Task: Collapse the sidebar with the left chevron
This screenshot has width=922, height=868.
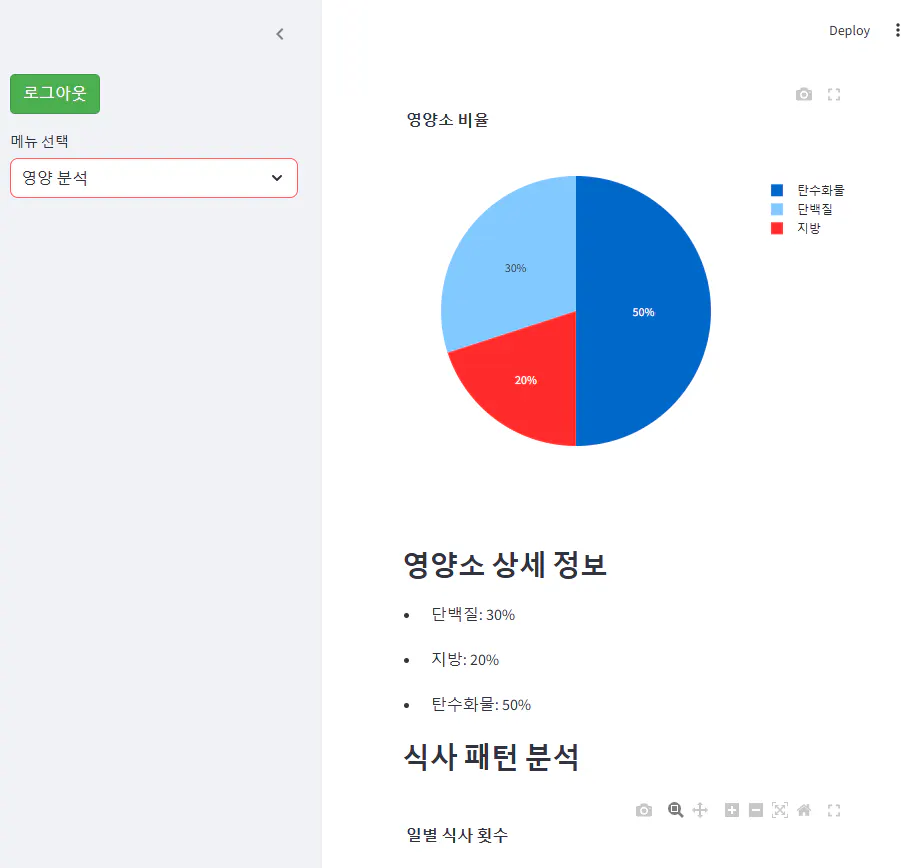Action: tap(280, 34)
